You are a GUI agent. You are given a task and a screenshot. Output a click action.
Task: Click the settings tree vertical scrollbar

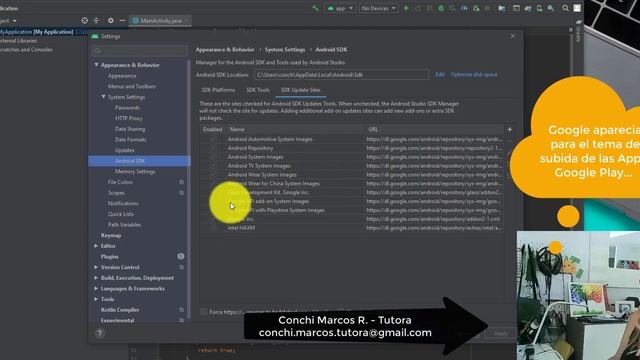click(x=189, y=188)
